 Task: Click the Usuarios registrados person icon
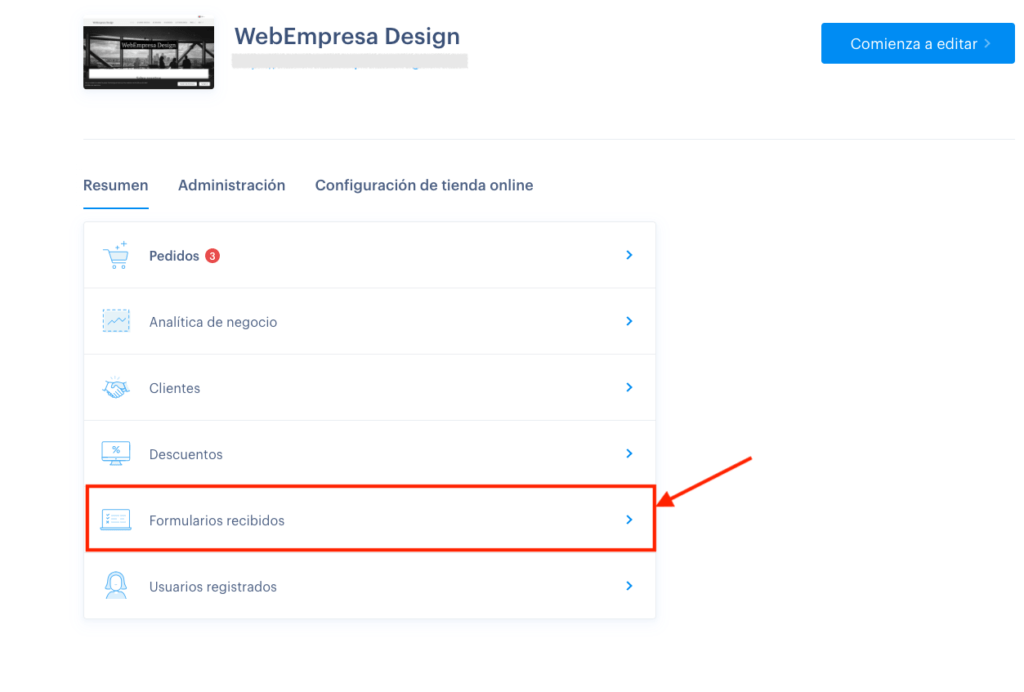click(116, 586)
